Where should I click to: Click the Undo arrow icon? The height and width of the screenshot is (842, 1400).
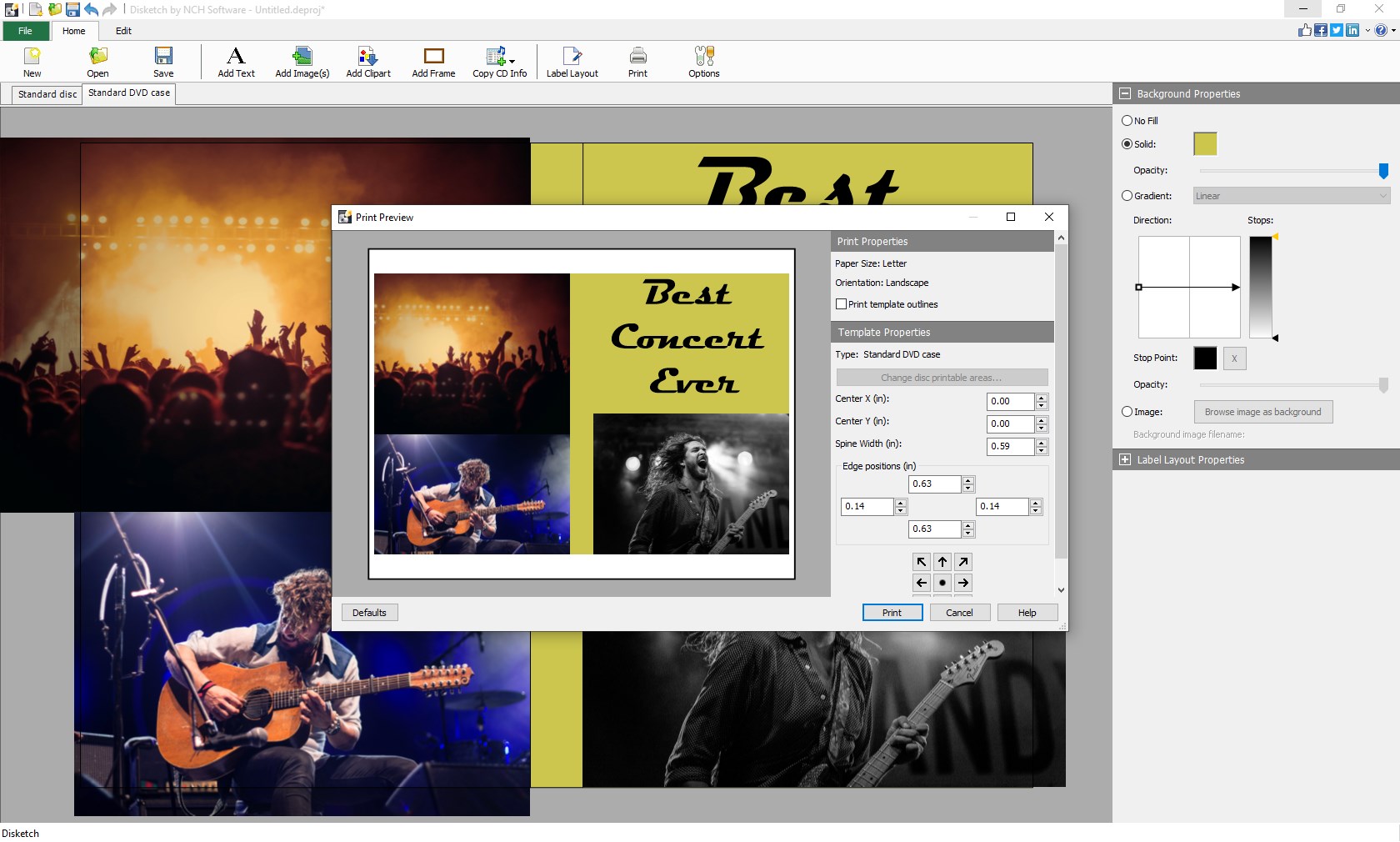(x=92, y=9)
